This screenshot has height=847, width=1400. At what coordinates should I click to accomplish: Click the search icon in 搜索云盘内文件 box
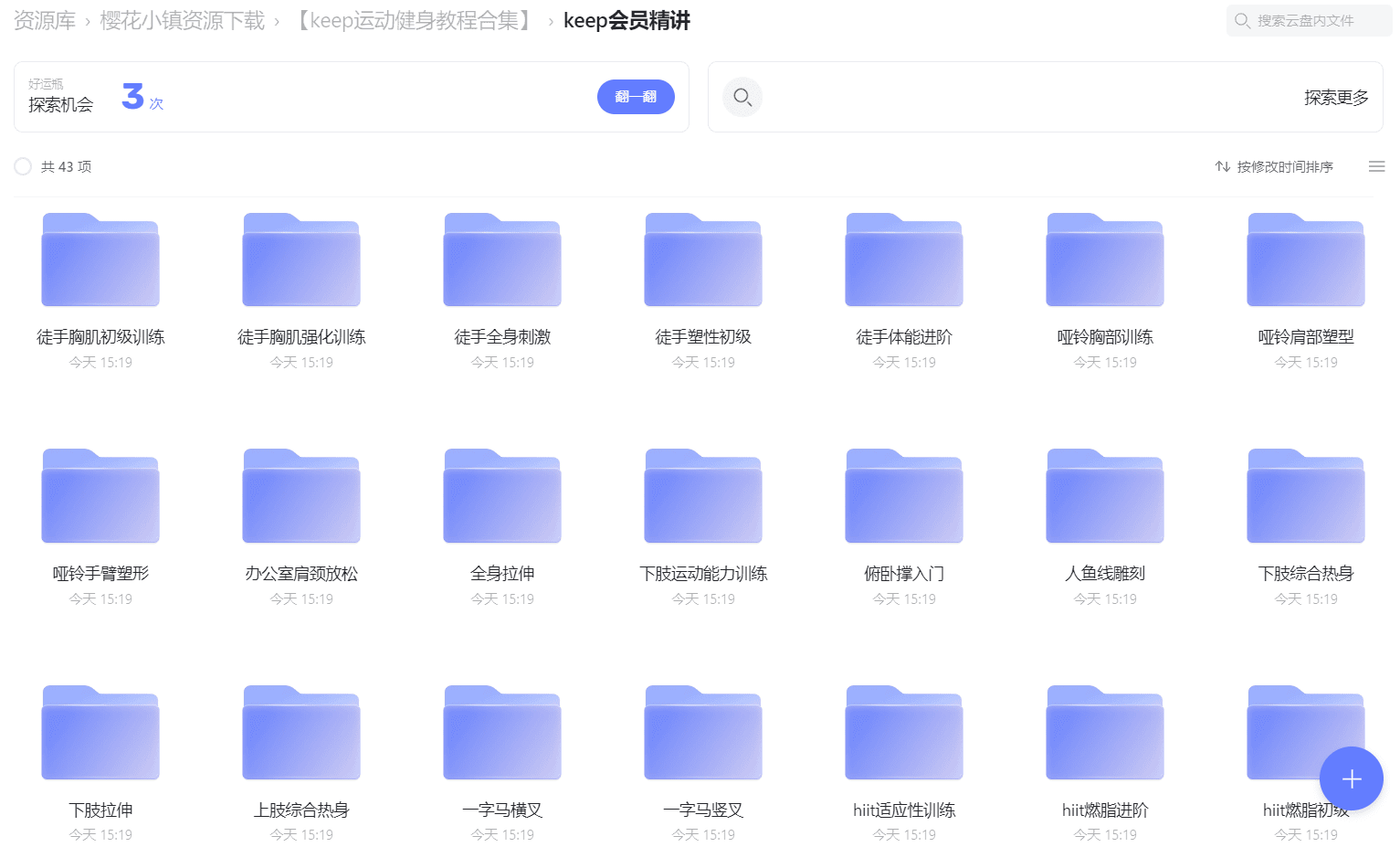pyautogui.click(x=1243, y=20)
